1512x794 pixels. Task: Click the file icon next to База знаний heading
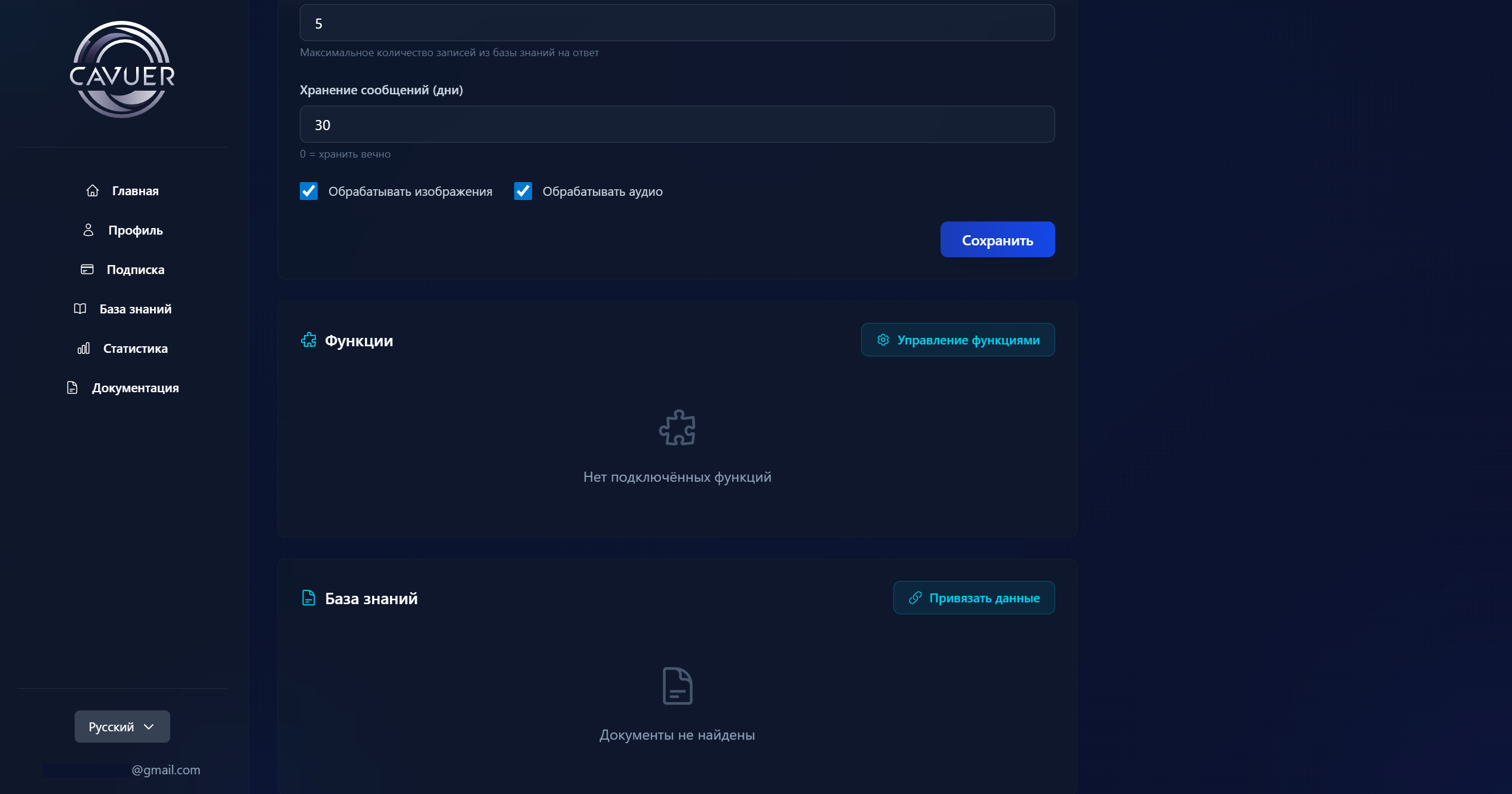pos(309,598)
